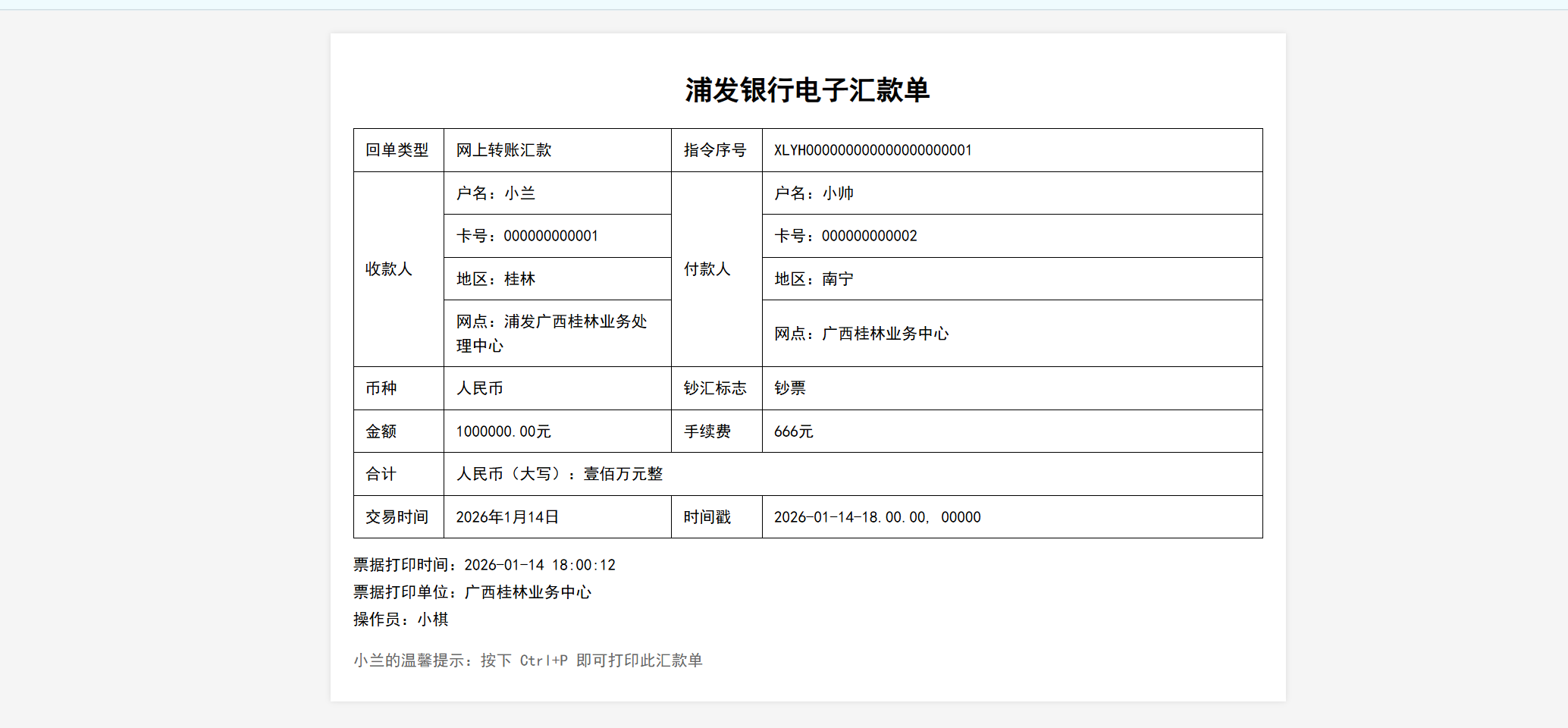1568x728 pixels.
Task: Select date 2026年1月14日
Action: tap(558, 517)
